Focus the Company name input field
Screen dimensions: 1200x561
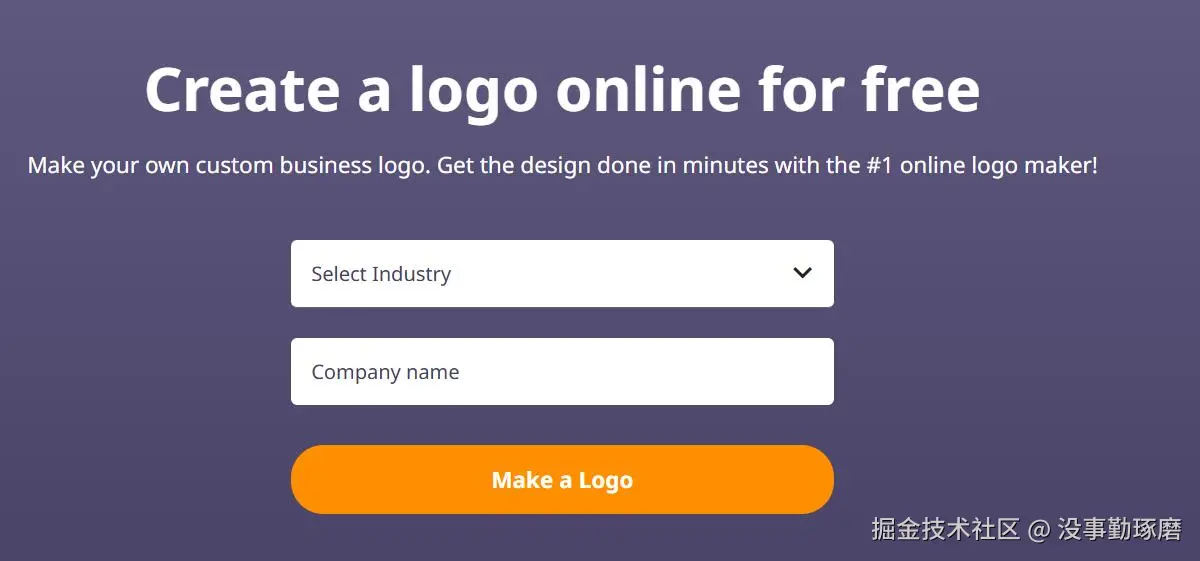(562, 371)
